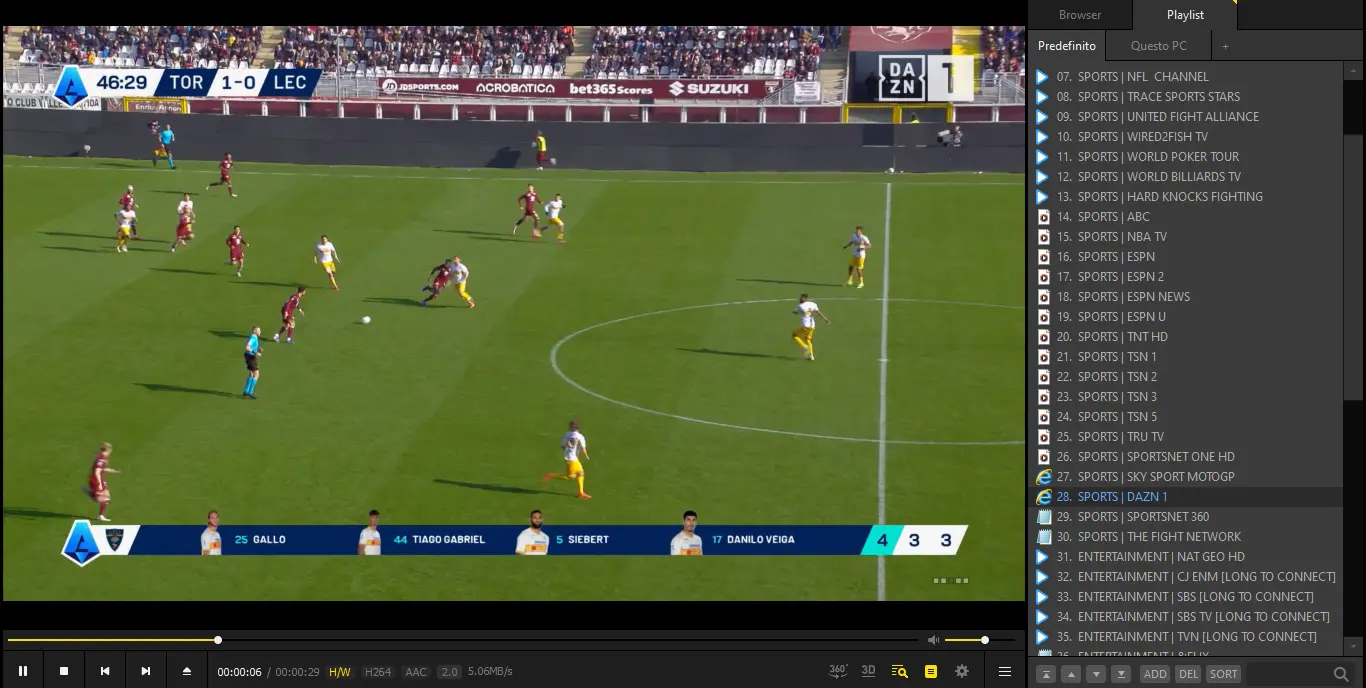The height and width of the screenshot is (688, 1366).
Task: Select 29. SPORTS | SPORTSNET 360
Action: [x=1185, y=517]
